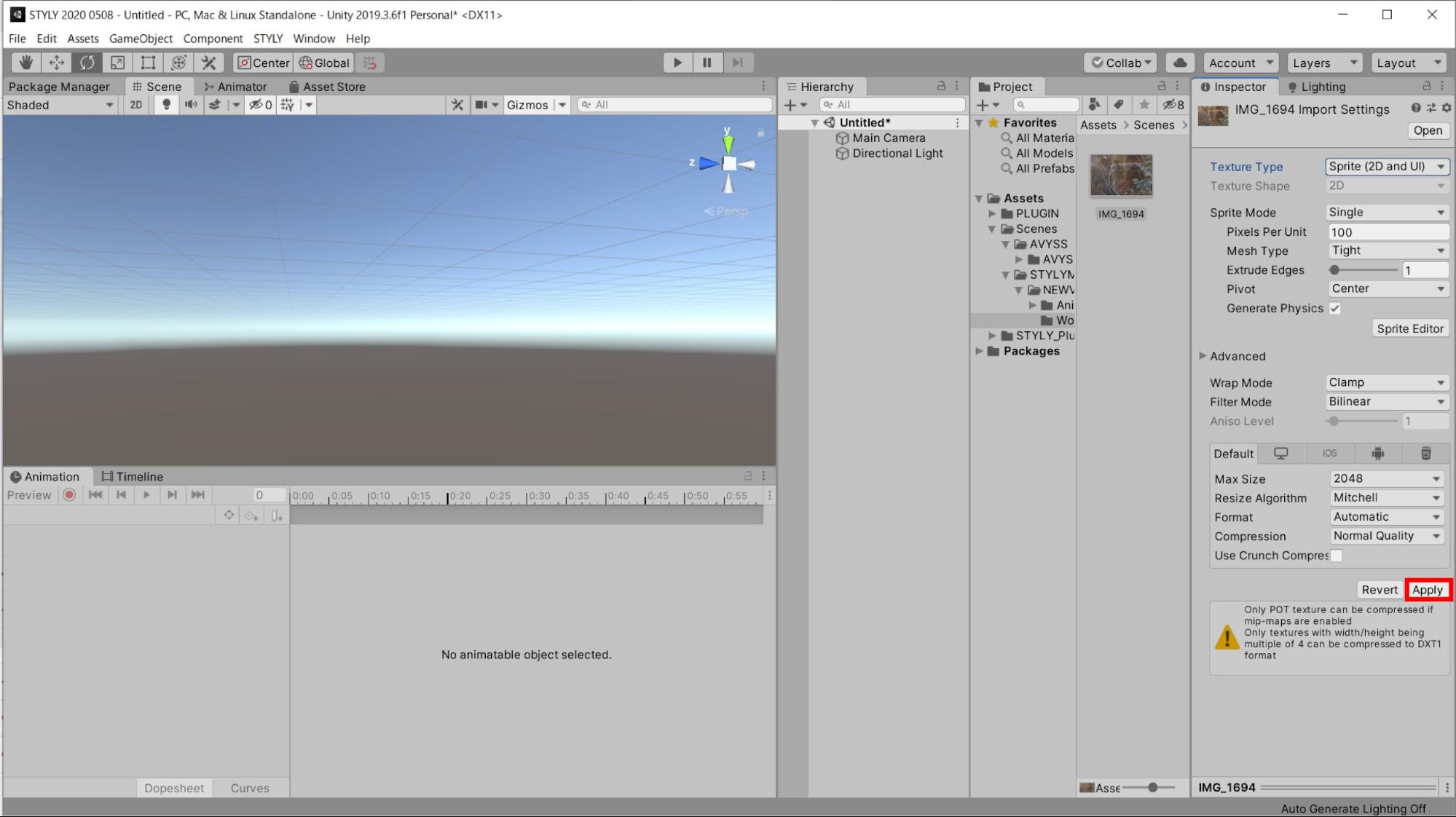Viewport: 1456px width, 817px height.
Task: Open Sprite Mode dropdown
Action: (1387, 213)
